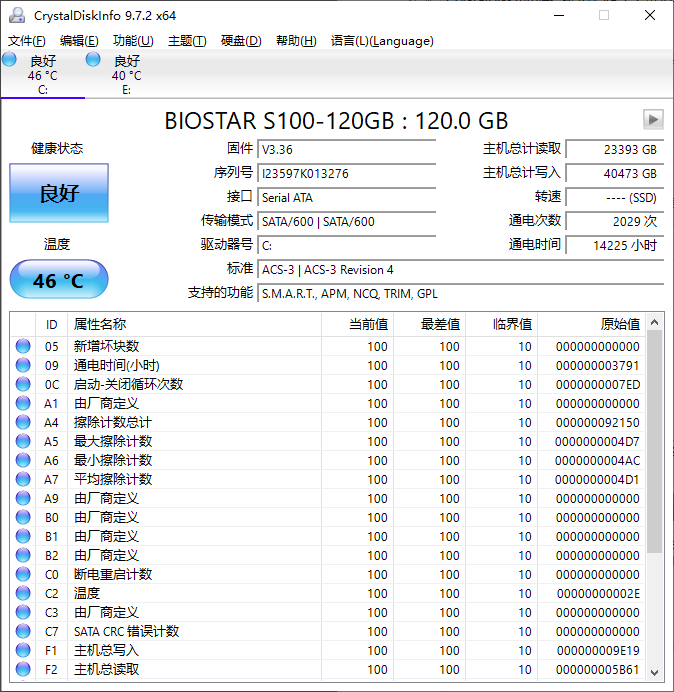Click the rotation speed value ---- (SSD)
This screenshot has height=692, width=674.
[615, 198]
